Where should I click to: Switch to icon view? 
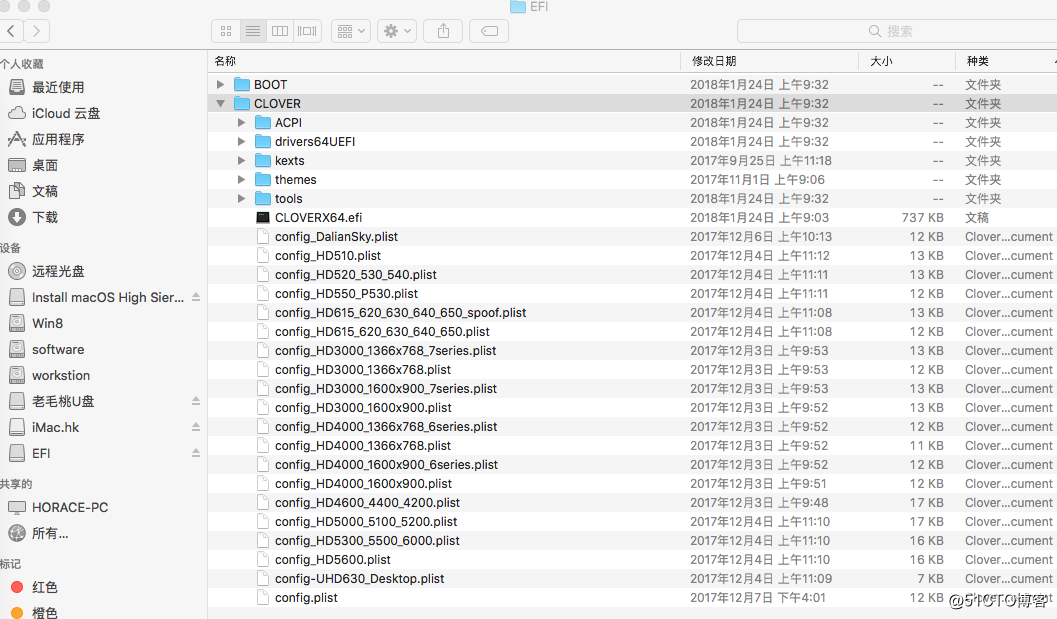coord(226,31)
